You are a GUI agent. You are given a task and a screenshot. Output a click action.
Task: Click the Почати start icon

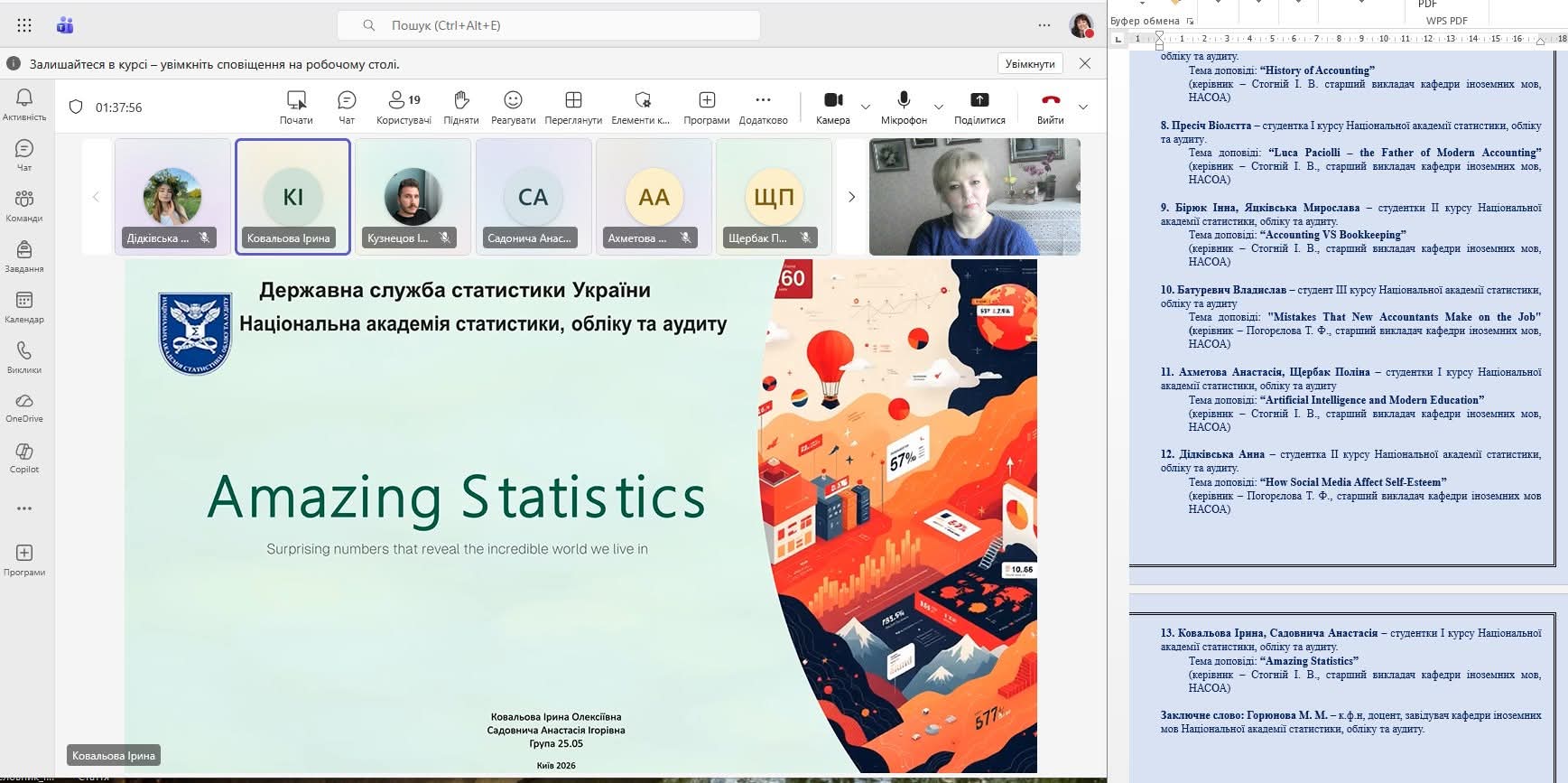click(x=296, y=106)
